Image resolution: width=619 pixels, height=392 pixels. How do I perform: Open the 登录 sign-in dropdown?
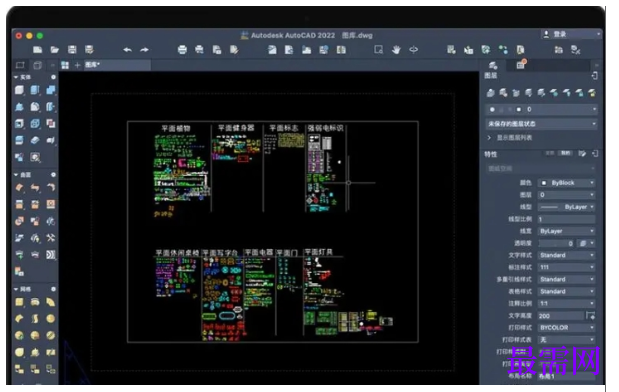(570, 35)
